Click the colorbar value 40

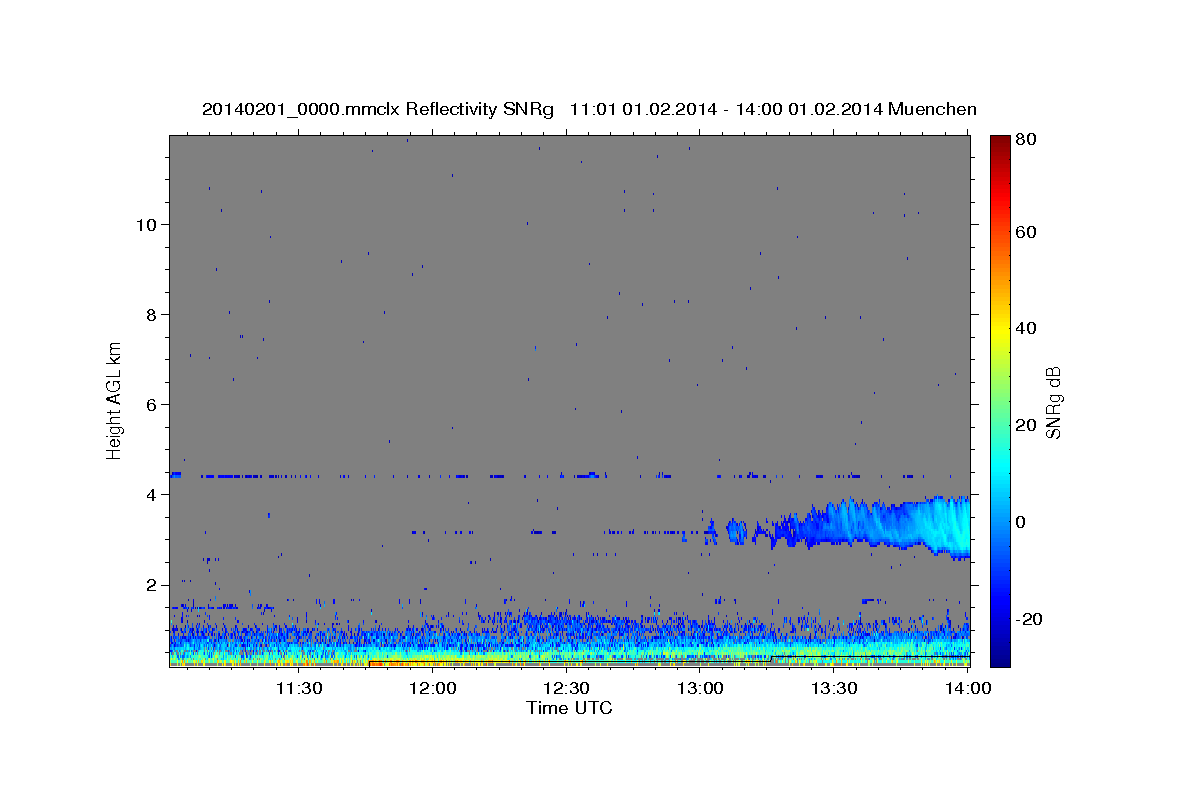1028,328
